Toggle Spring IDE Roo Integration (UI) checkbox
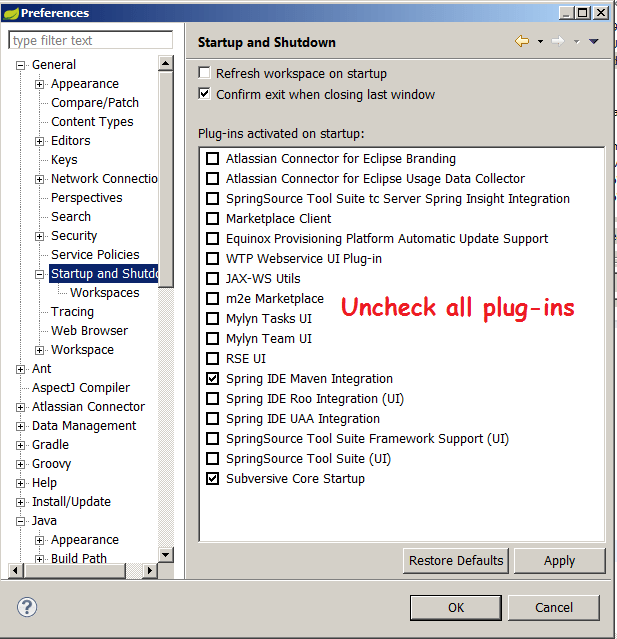Viewport: 617px width, 639px height. click(x=212, y=399)
